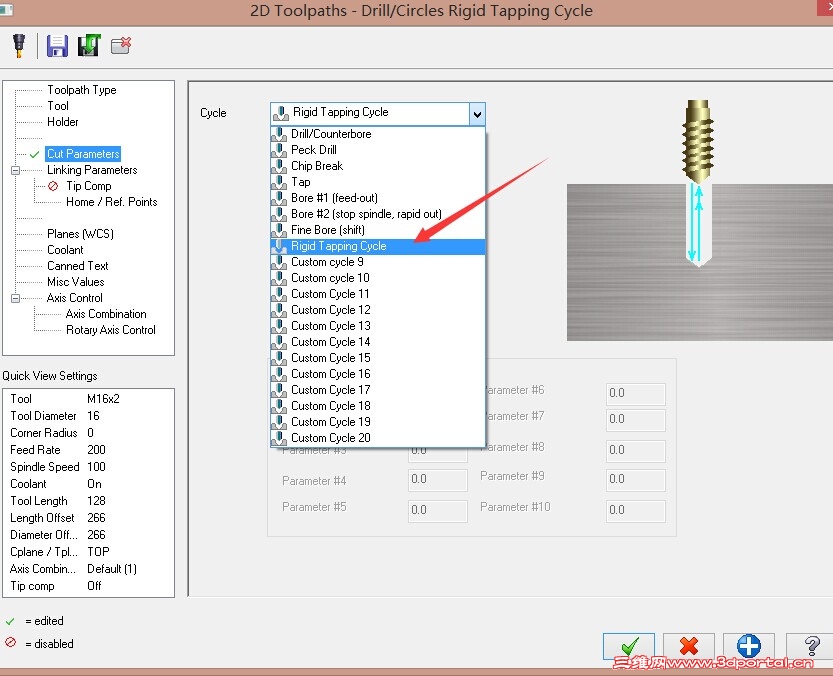Open Axis Control page in tree
The width and height of the screenshot is (833, 676).
tap(74, 298)
